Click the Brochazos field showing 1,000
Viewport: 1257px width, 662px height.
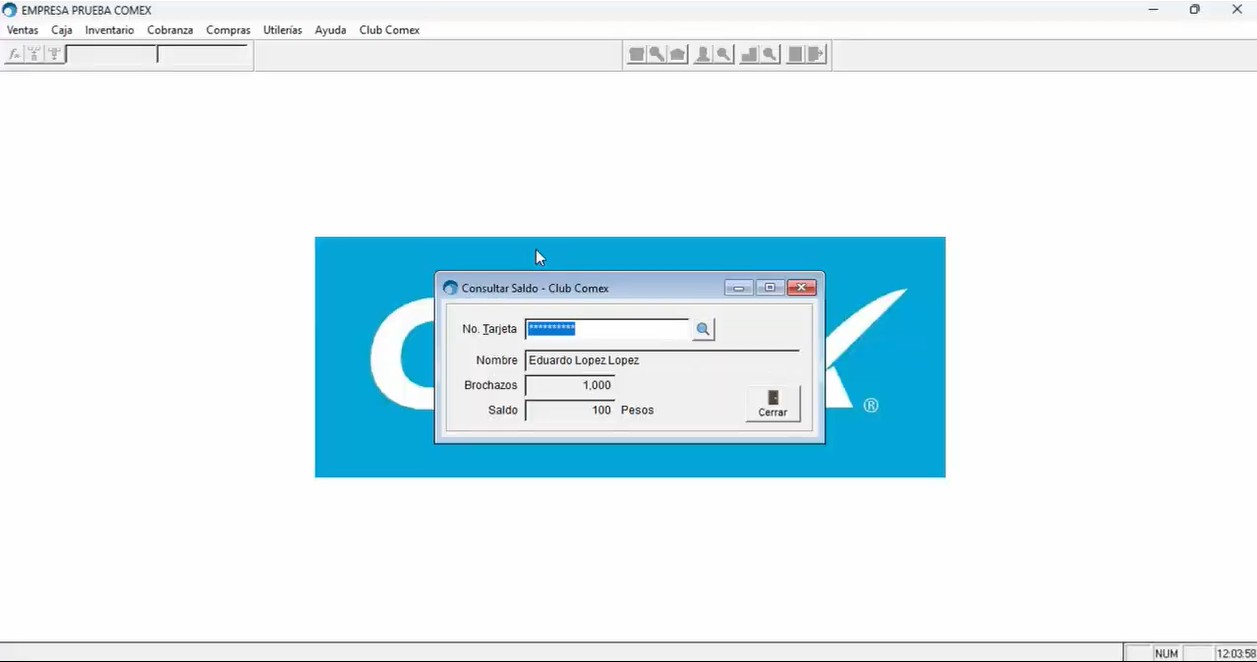[x=570, y=385]
